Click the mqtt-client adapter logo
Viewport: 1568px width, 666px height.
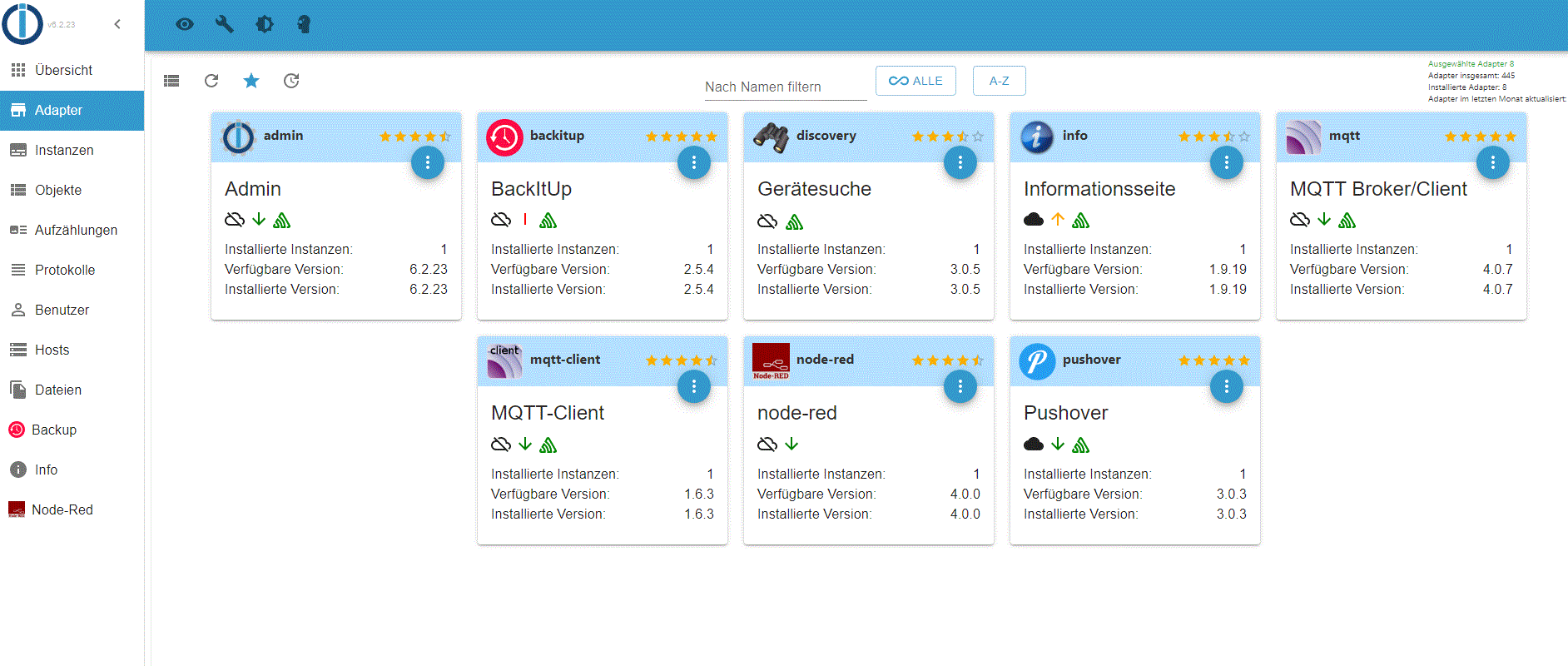504,361
